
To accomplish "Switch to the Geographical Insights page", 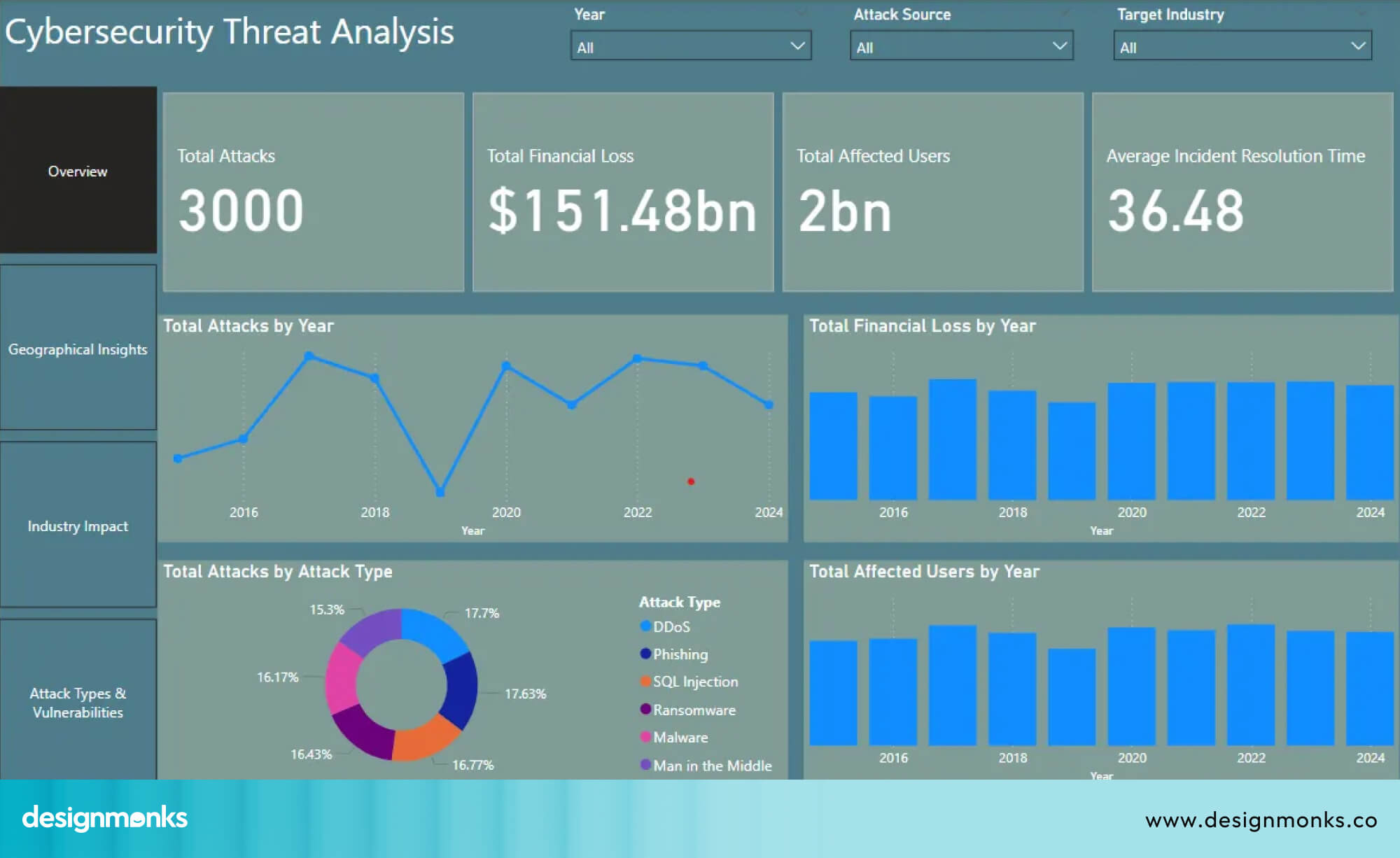I will tap(78, 349).
